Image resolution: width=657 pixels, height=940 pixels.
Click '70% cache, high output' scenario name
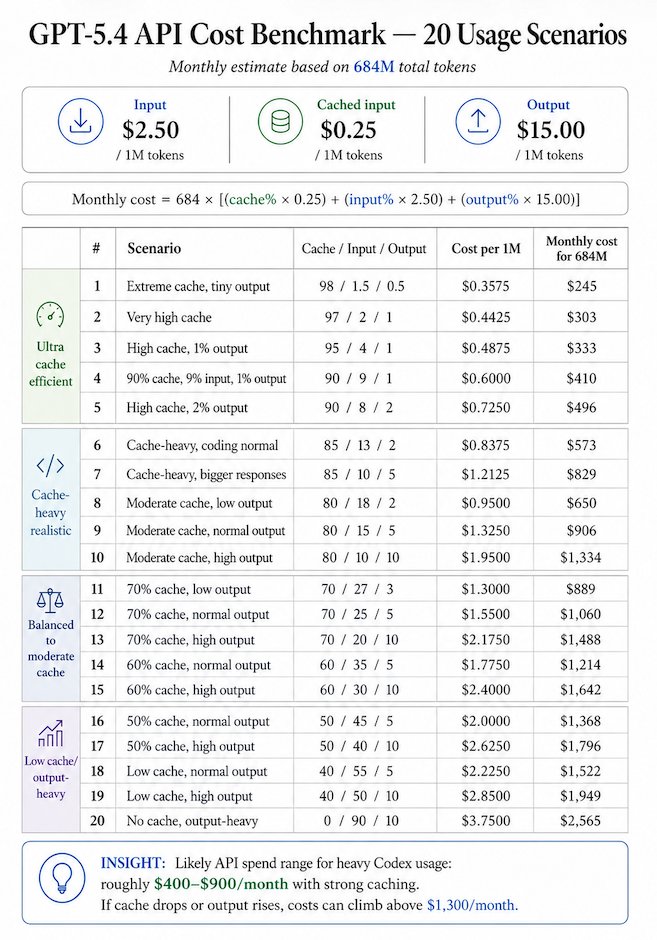191,640
